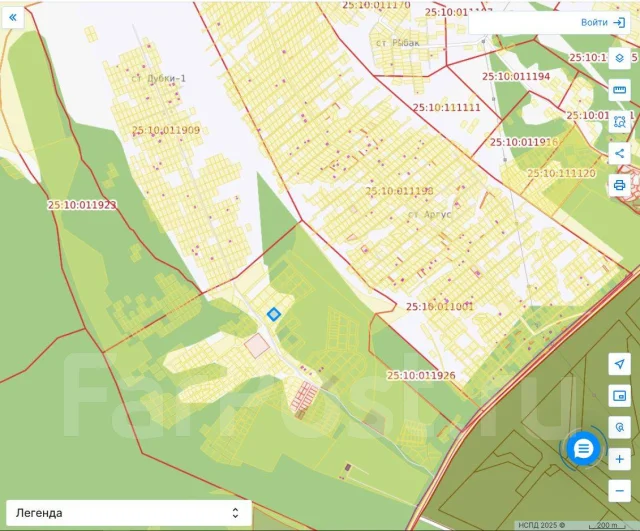This screenshot has width=640, height=531.
Task: Open the map object search tool
Action: (619, 427)
